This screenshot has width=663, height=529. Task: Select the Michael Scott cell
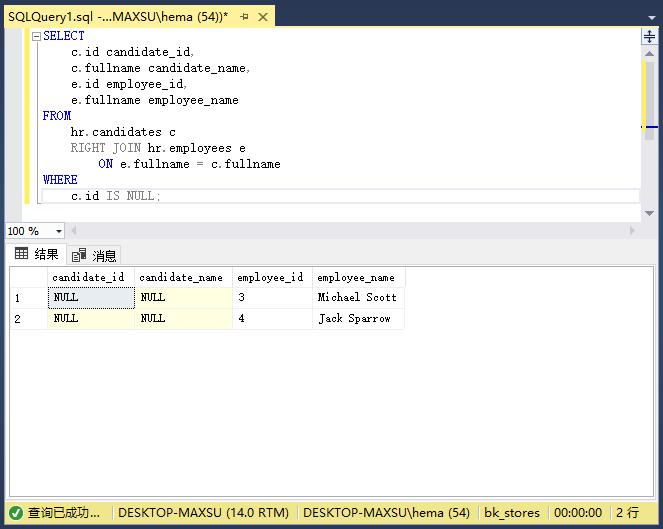[x=358, y=298]
